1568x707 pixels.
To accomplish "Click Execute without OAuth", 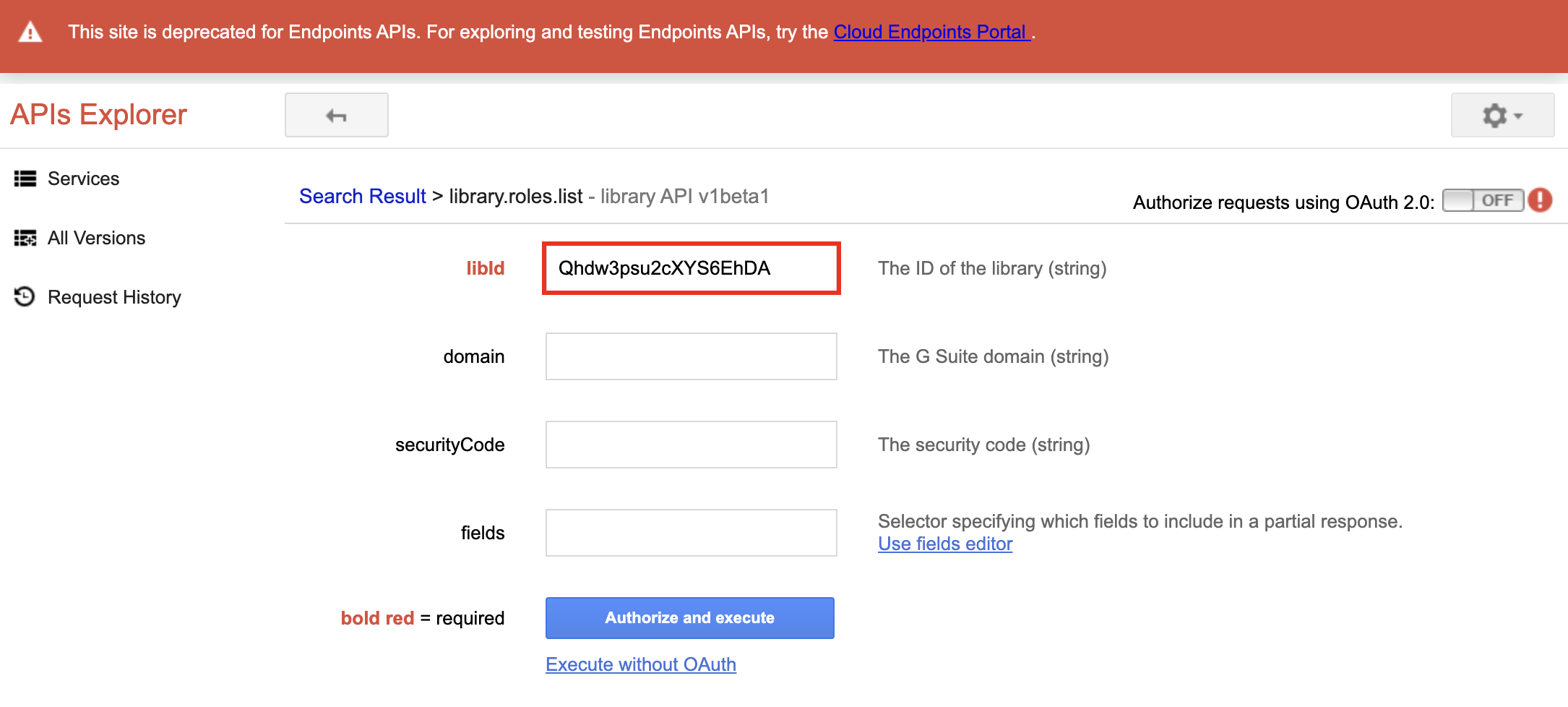I will click(640, 664).
